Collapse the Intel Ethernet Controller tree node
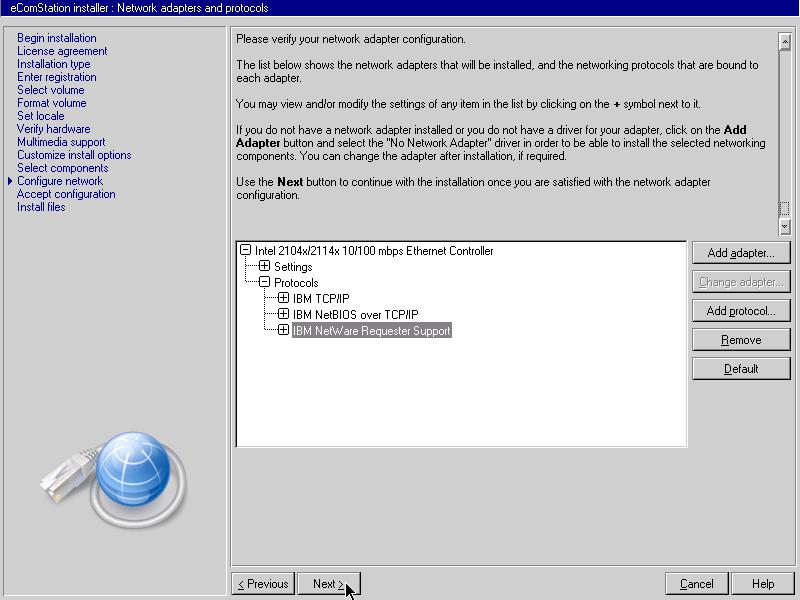 click(245, 250)
